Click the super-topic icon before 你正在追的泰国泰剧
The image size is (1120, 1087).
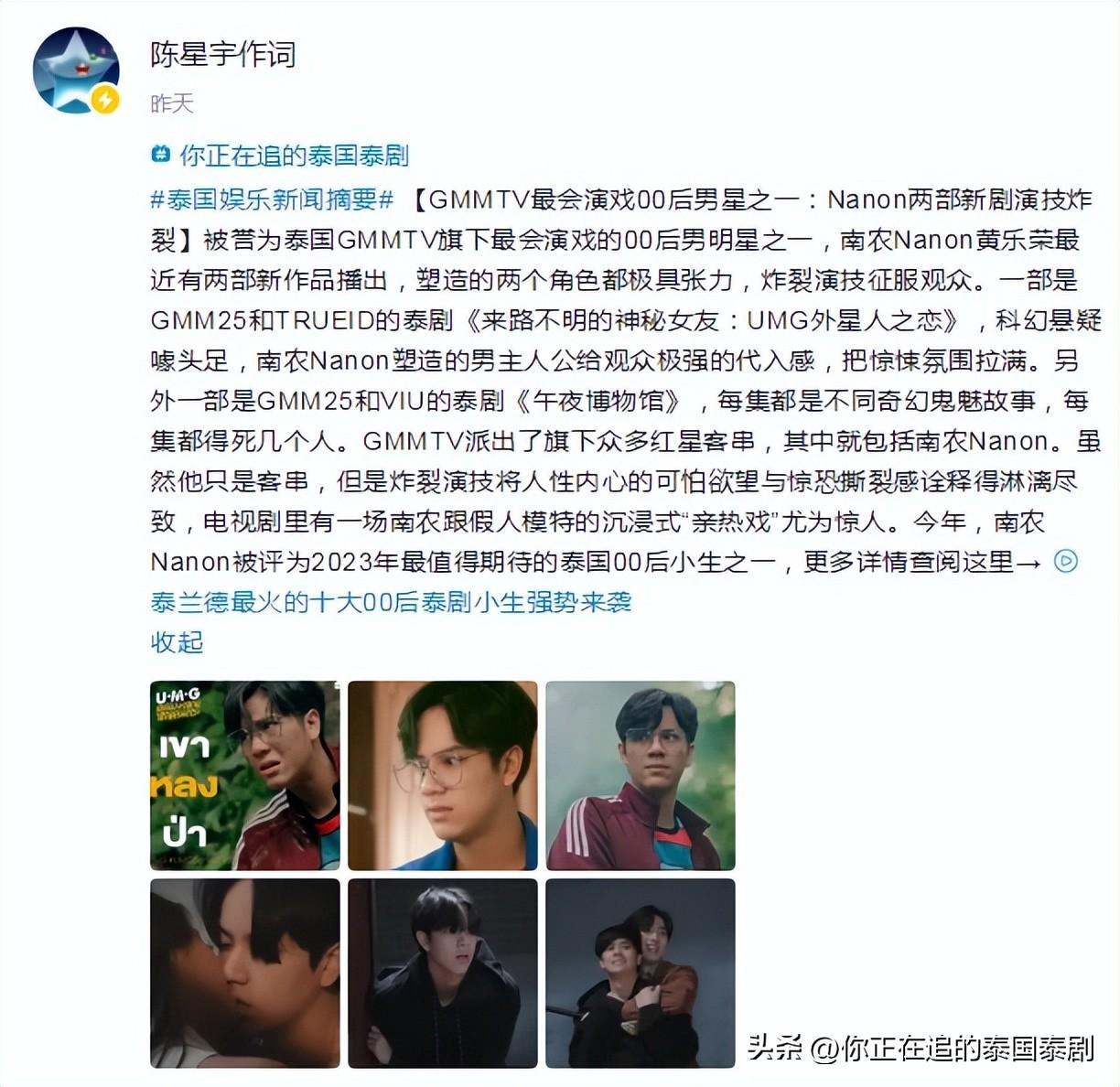click(x=161, y=155)
